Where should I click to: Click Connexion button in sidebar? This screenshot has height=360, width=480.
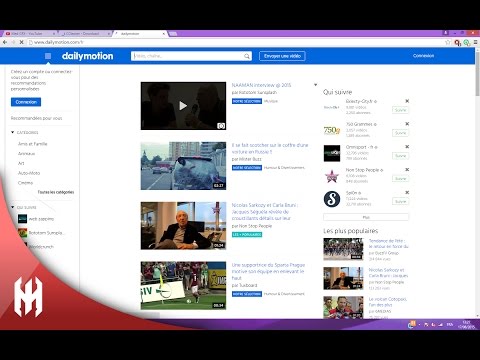click(x=26, y=102)
